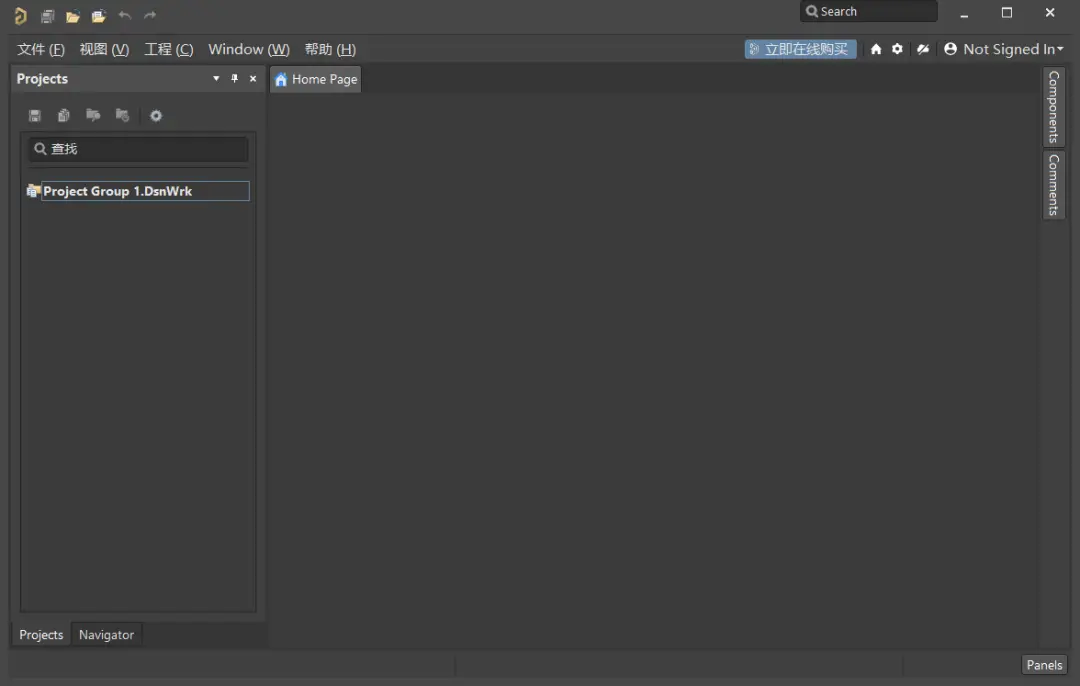Open the 视图 (V) menu
The height and width of the screenshot is (686, 1080).
point(104,50)
